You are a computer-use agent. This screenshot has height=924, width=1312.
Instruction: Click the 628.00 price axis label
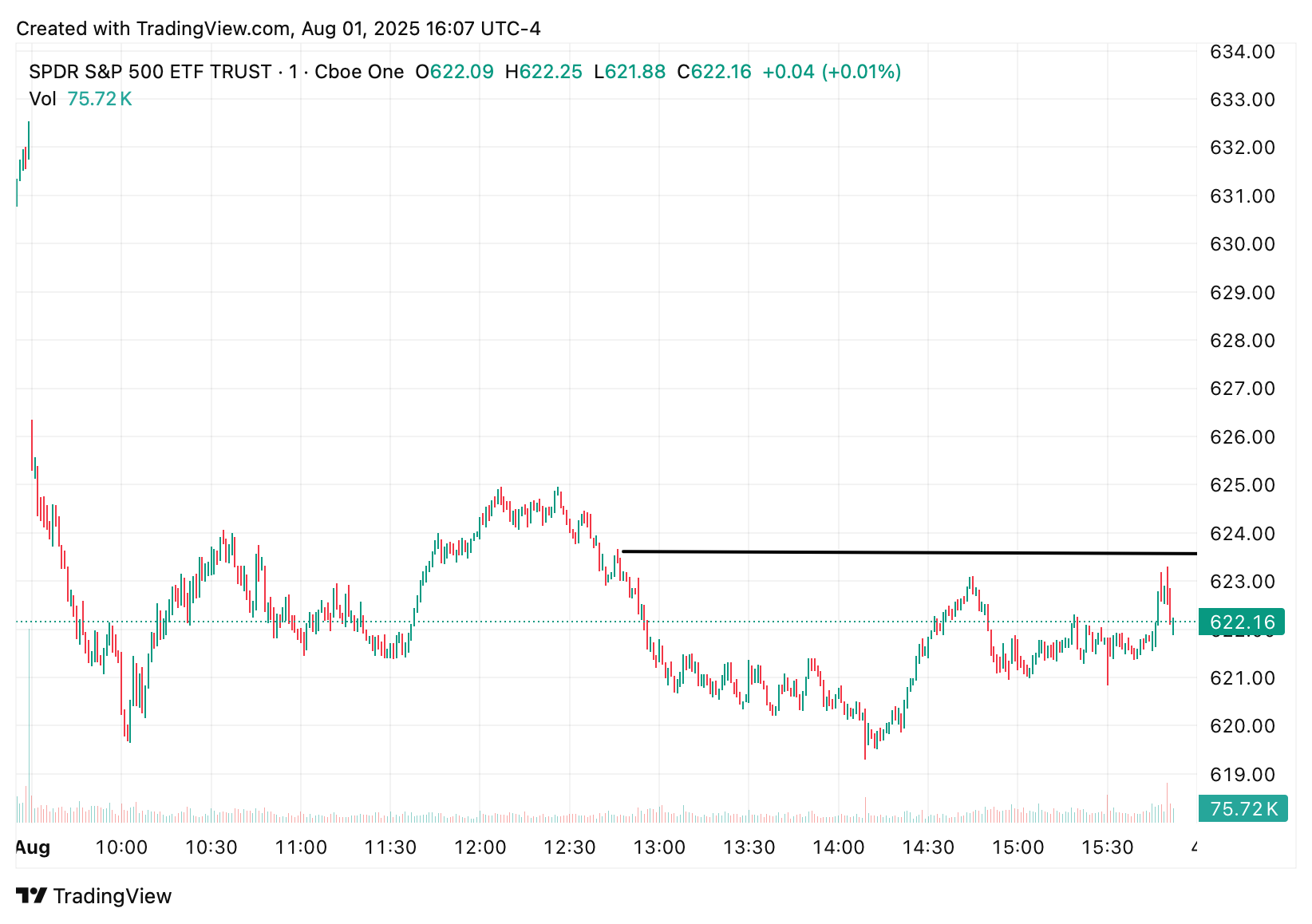[x=1243, y=341]
